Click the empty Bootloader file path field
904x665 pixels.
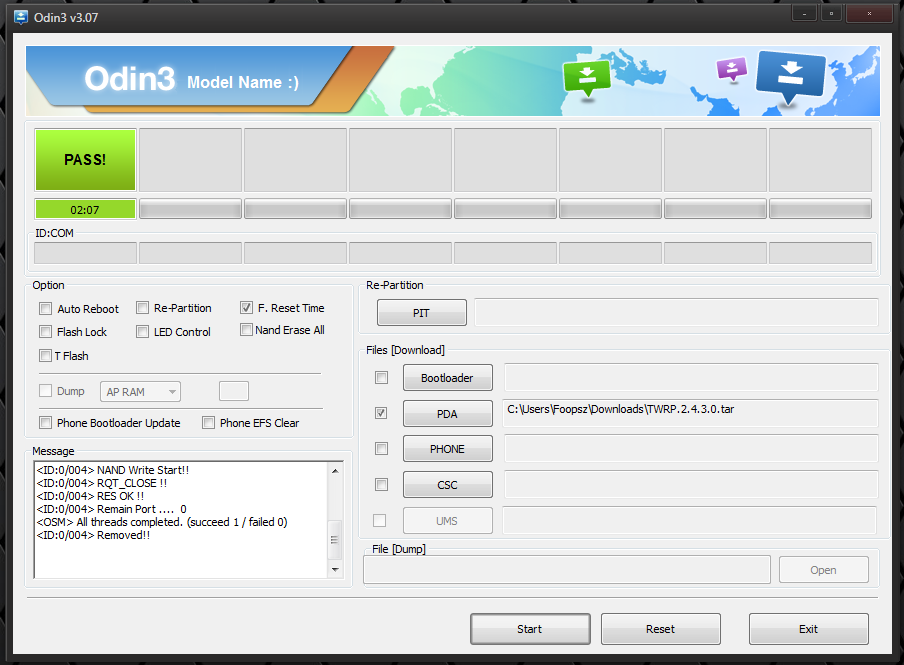[x=691, y=377]
